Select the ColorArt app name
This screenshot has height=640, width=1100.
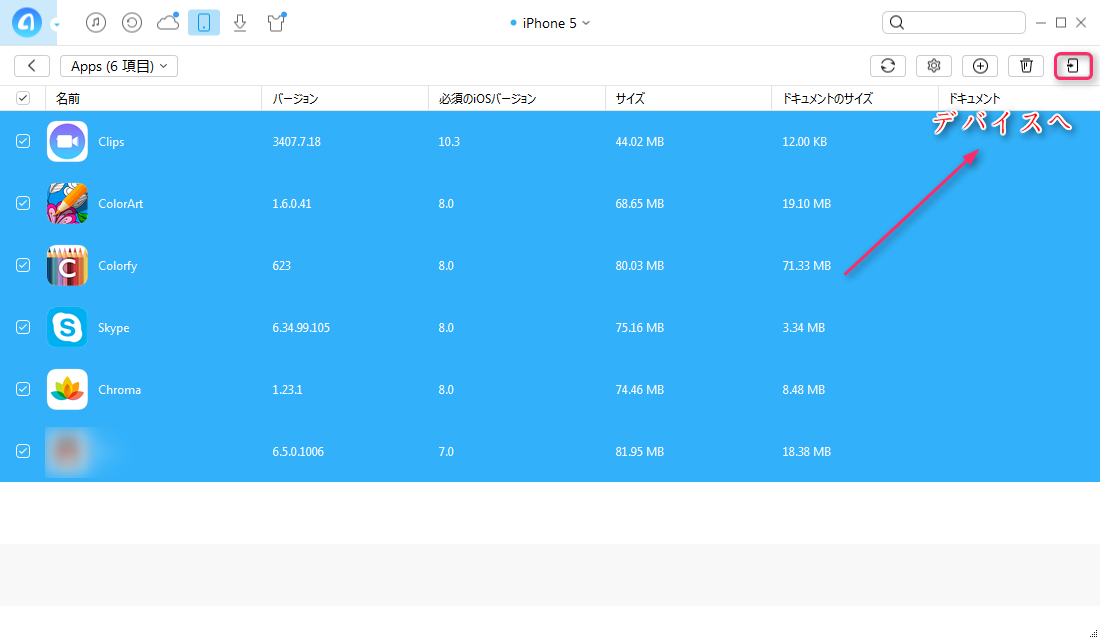pyautogui.click(x=121, y=204)
